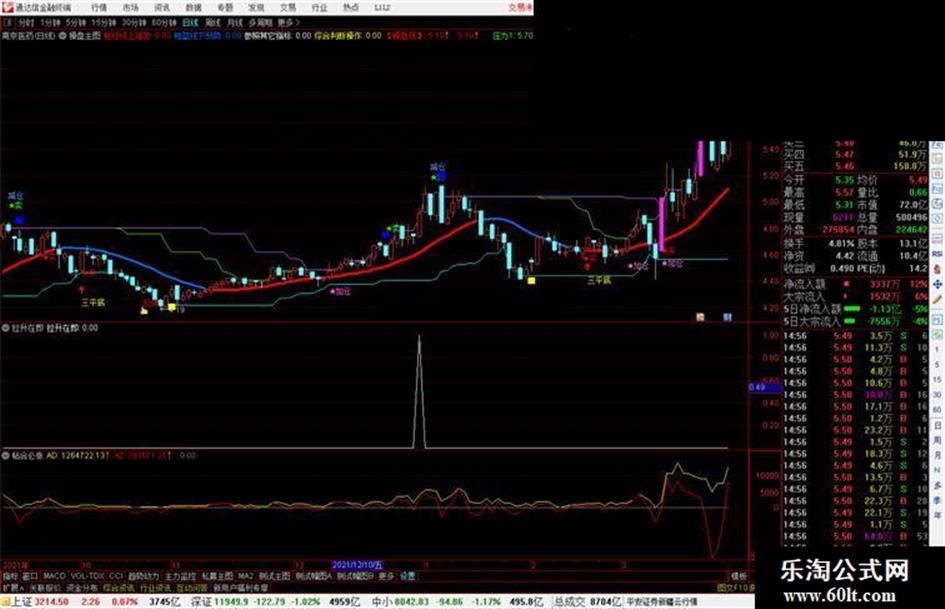The width and height of the screenshot is (945, 609).
Task: Click the 净流入额 row in quote panel
Action: 855,283
